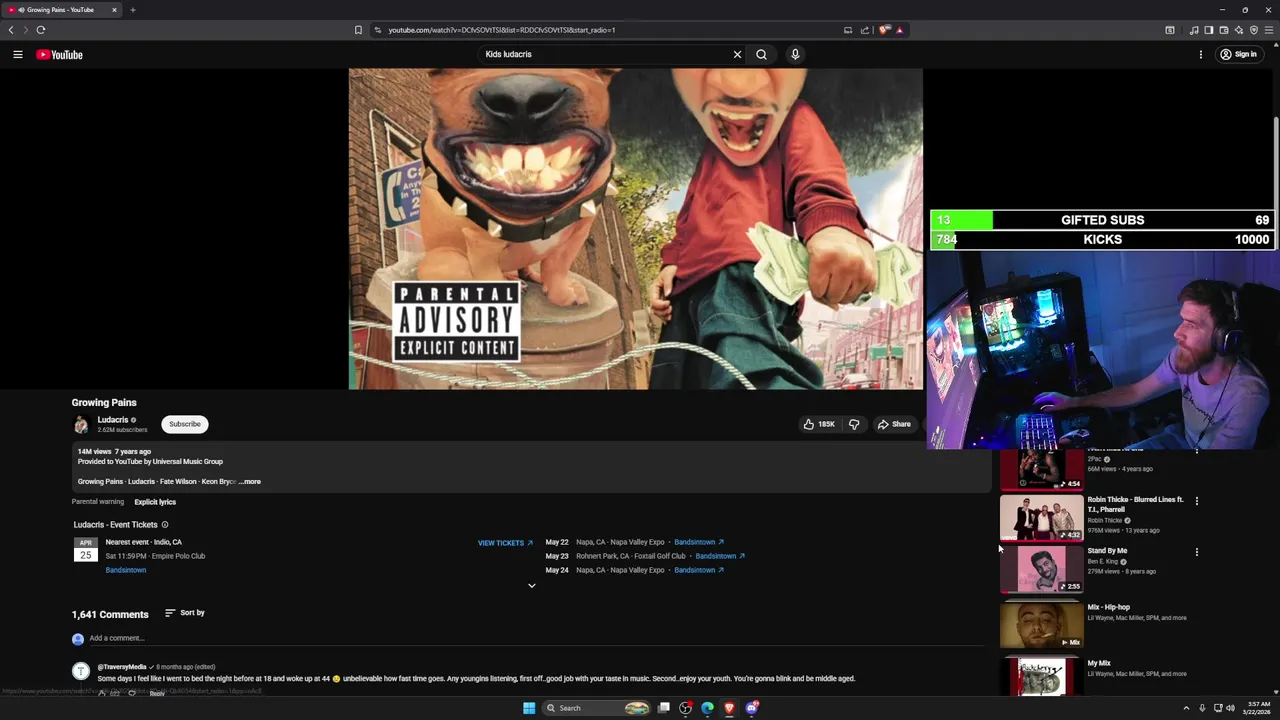Screen dimensions: 1280x720
Task: Go to the YouTube home logo
Action: click(60, 55)
